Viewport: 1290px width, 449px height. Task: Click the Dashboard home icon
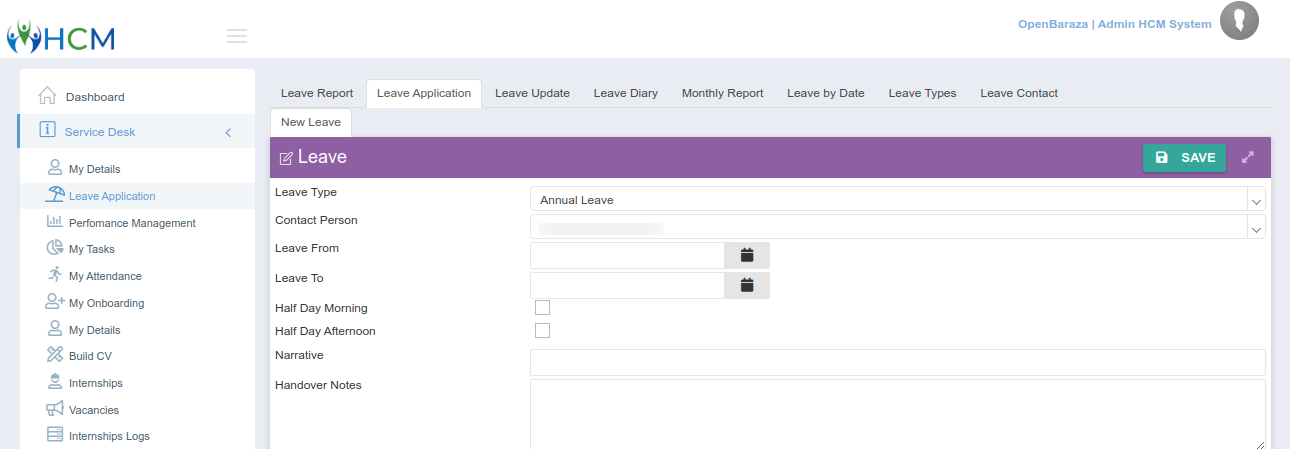[47, 96]
